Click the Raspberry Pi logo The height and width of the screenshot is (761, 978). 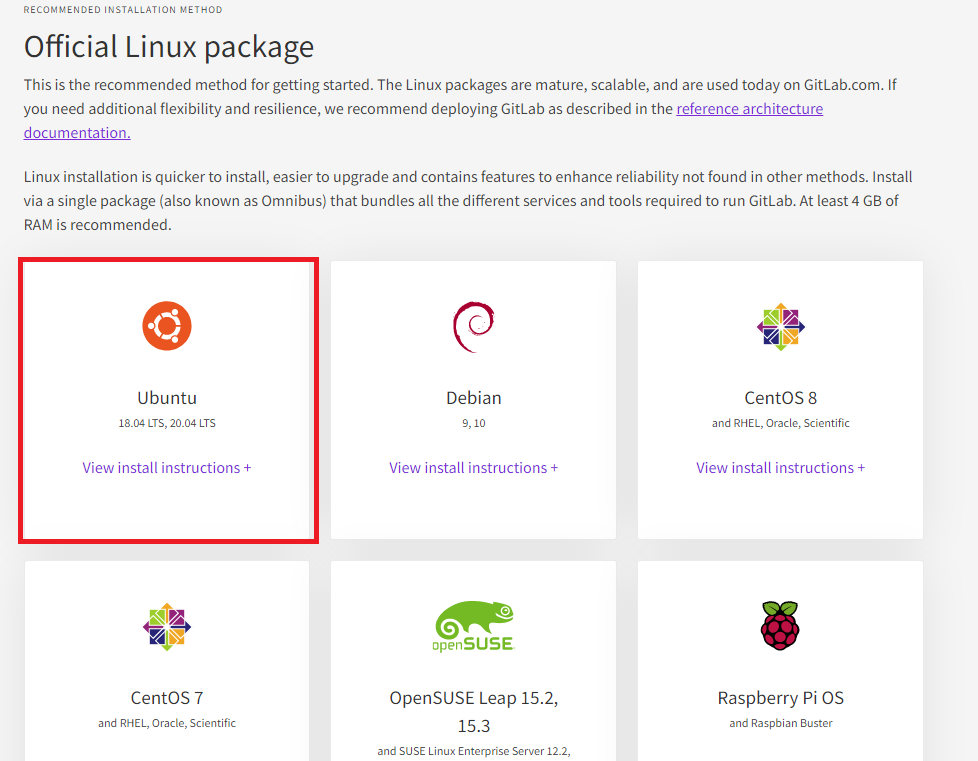pos(780,626)
